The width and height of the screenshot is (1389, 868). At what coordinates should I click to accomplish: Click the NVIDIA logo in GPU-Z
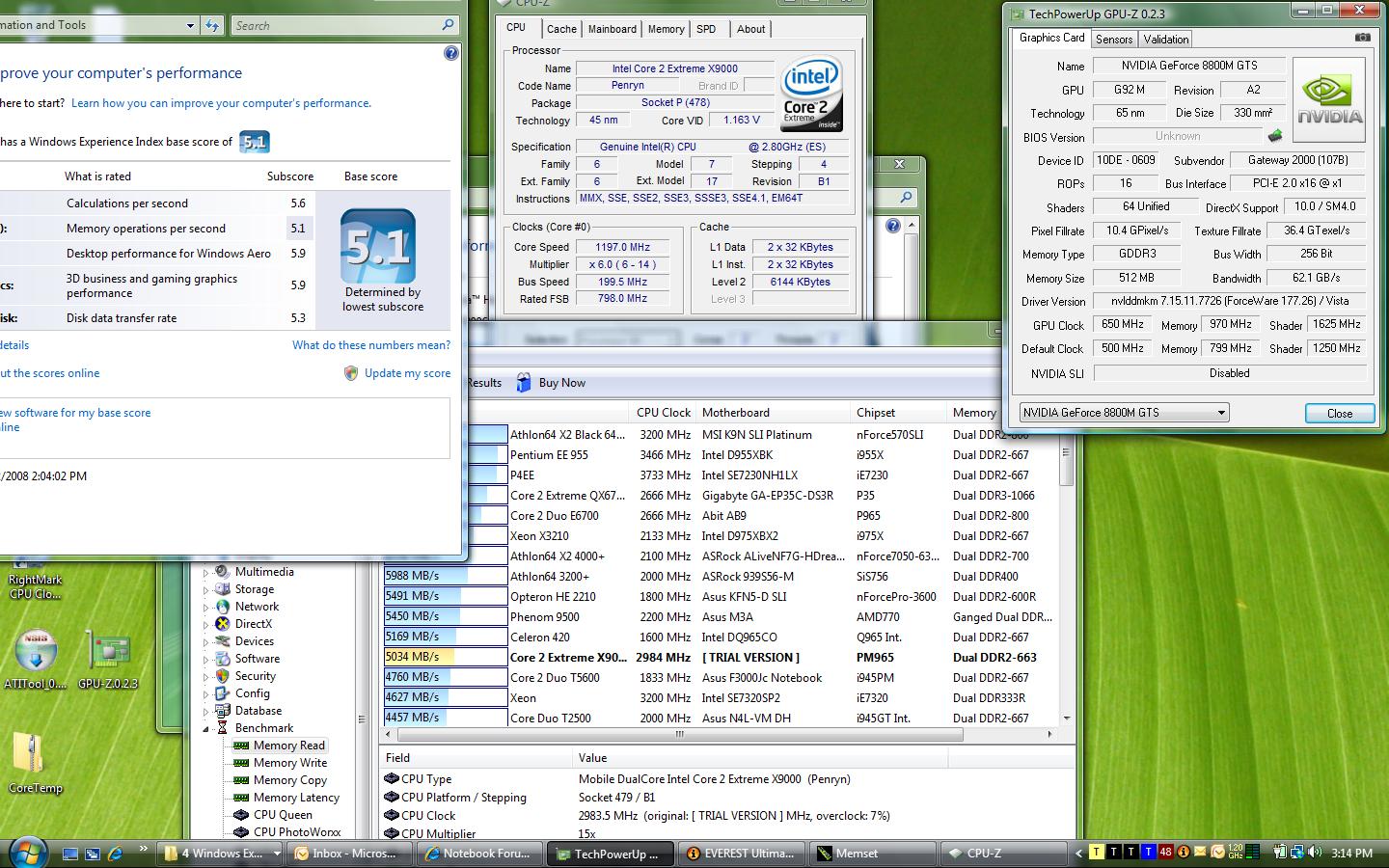pos(1329,100)
